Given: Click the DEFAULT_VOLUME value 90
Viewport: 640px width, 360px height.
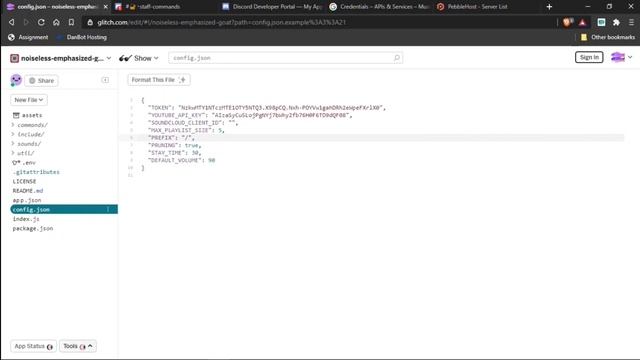Looking at the screenshot, I should (x=211, y=160).
